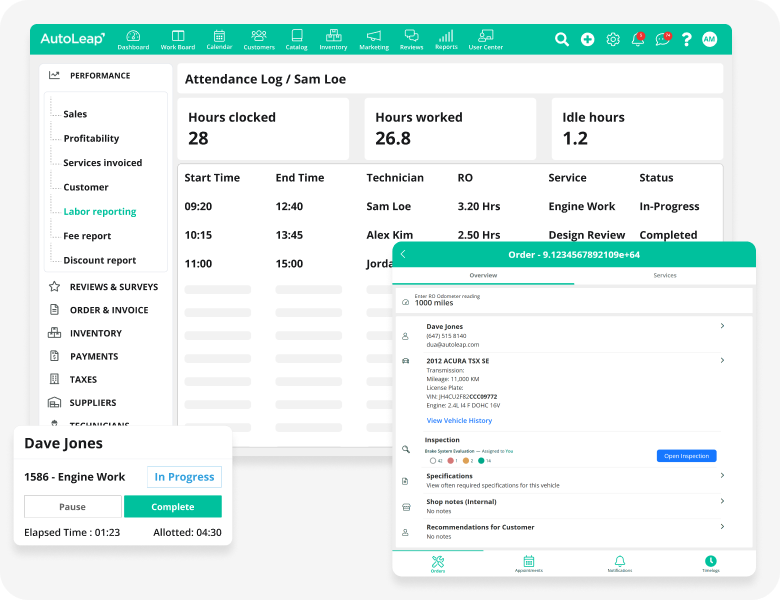Image resolution: width=780 pixels, height=600 pixels.
Task: Switch to the Services tab
Action: click(x=664, y=275)
